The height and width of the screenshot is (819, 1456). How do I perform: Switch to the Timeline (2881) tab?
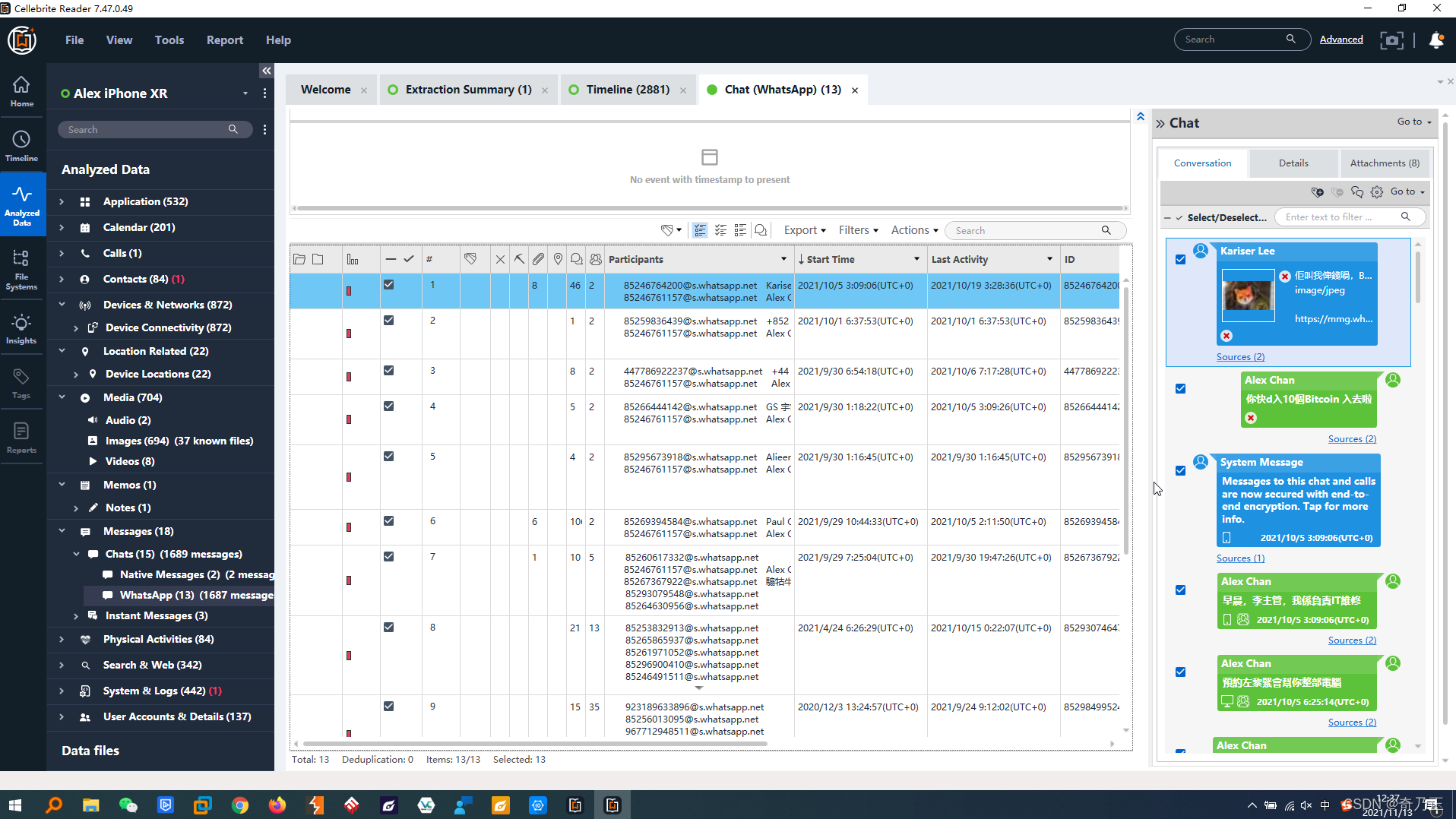628,90
